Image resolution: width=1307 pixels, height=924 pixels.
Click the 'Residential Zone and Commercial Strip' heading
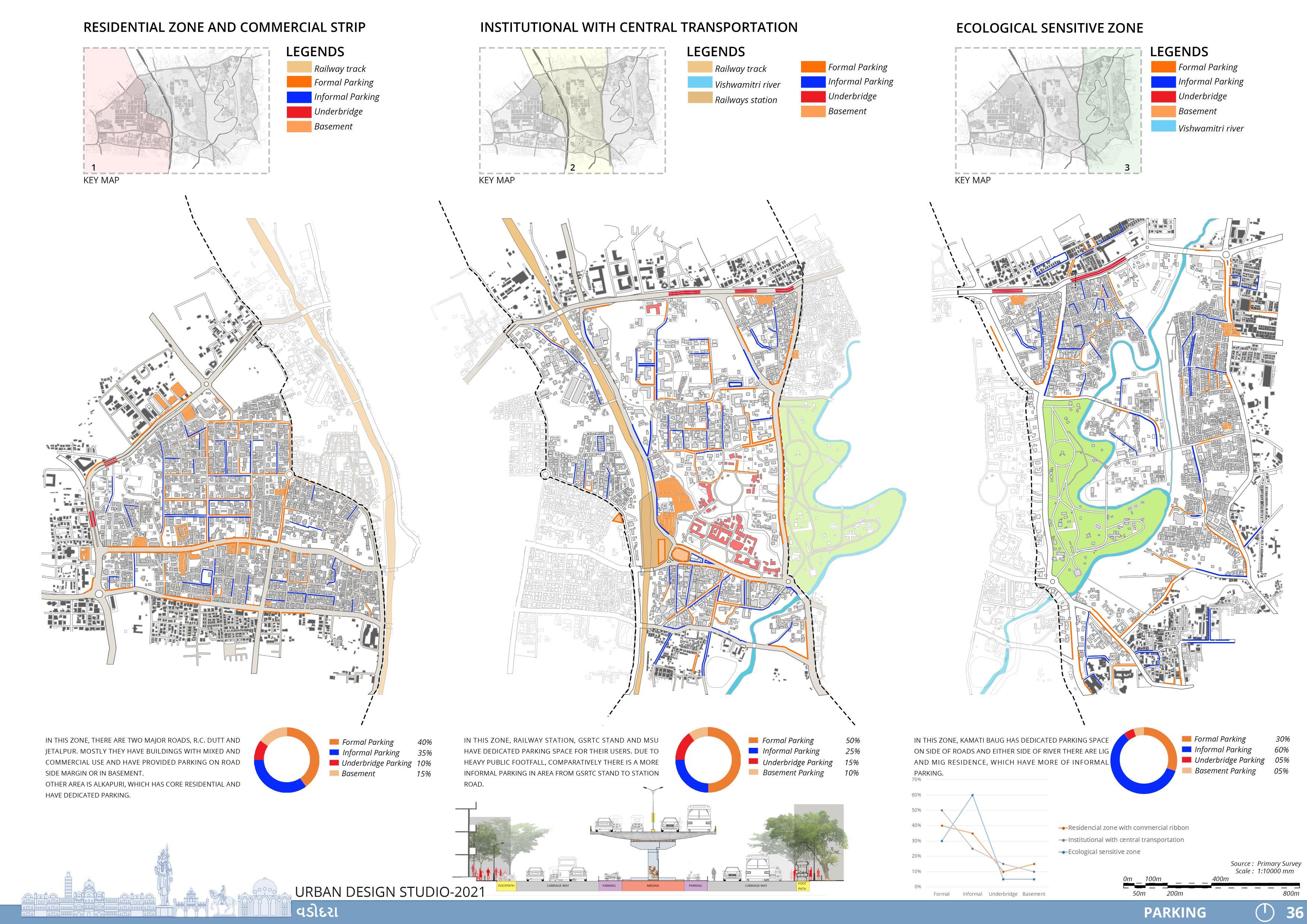(224, 27)
